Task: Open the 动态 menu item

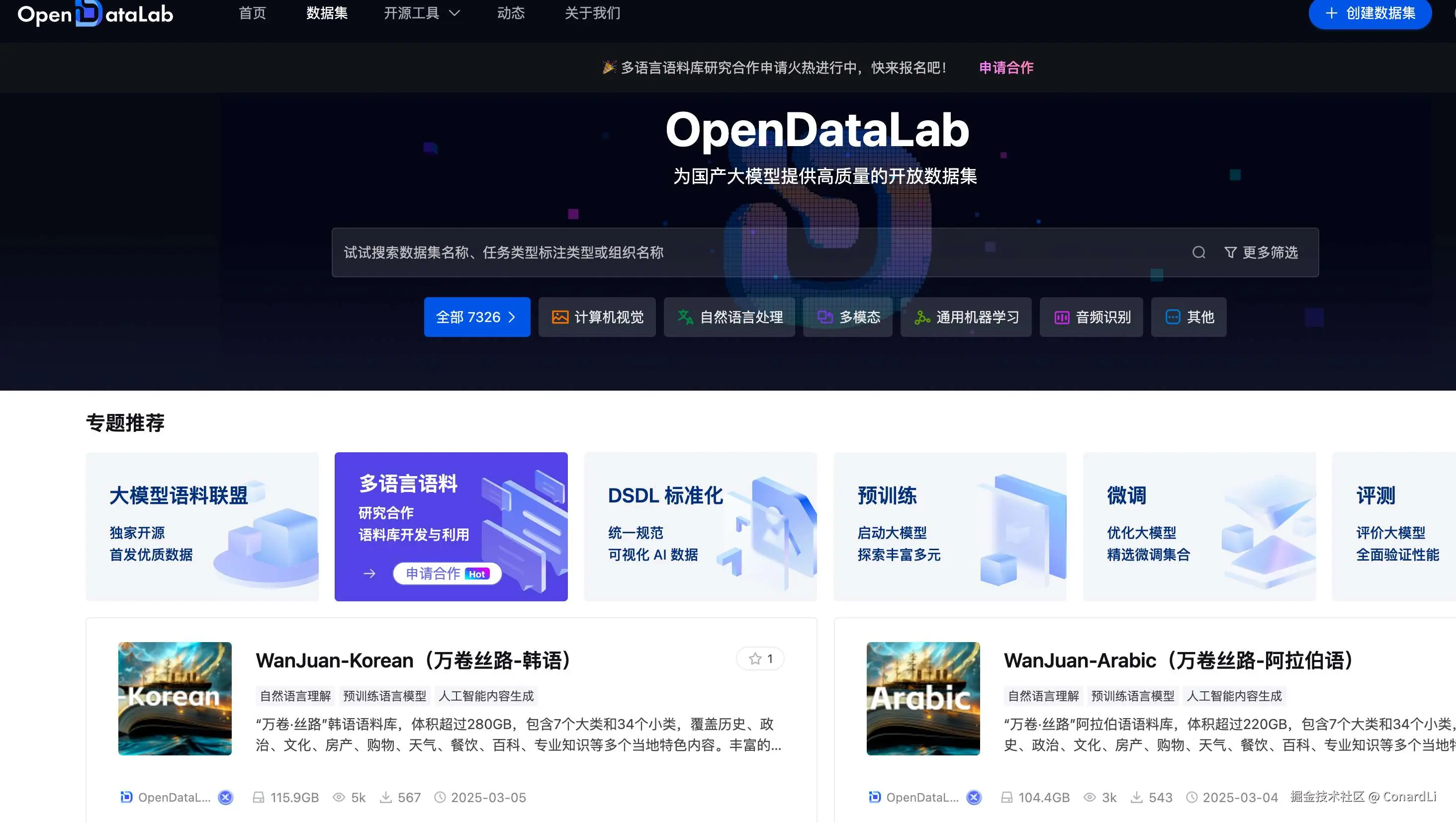Action: pyautogui.click(x=511, y=13)
